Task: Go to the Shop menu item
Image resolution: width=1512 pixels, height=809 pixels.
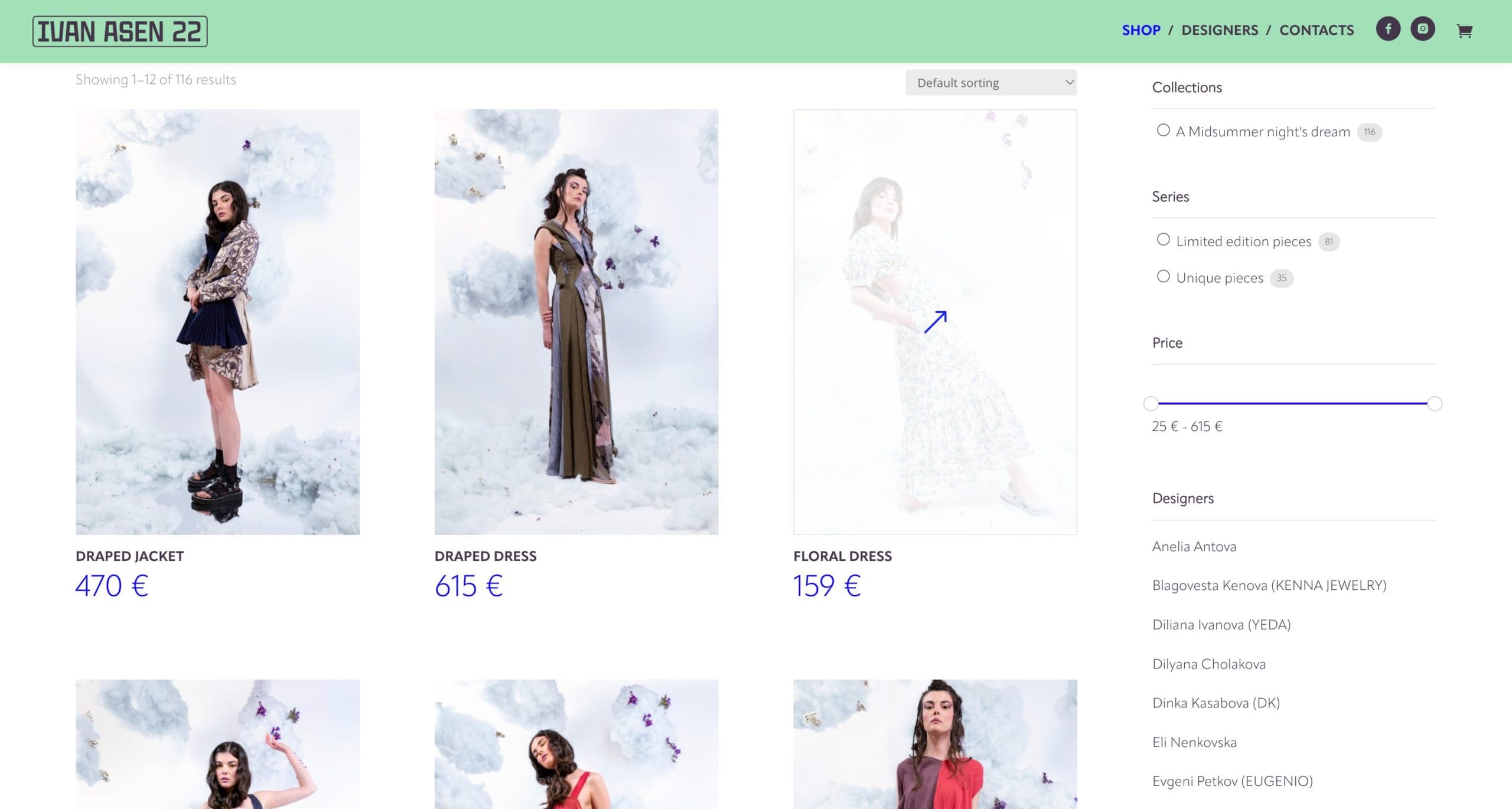Action: pos(1140,30)
